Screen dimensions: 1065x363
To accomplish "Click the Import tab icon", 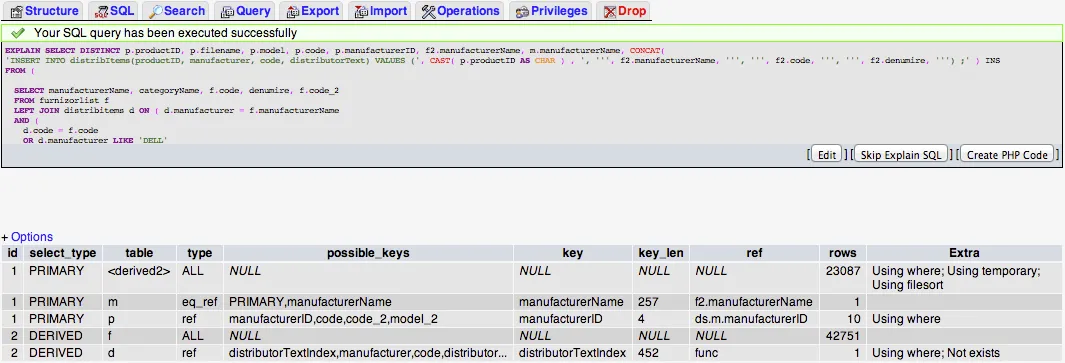I will pyautogui.click(x=361, y=12).
